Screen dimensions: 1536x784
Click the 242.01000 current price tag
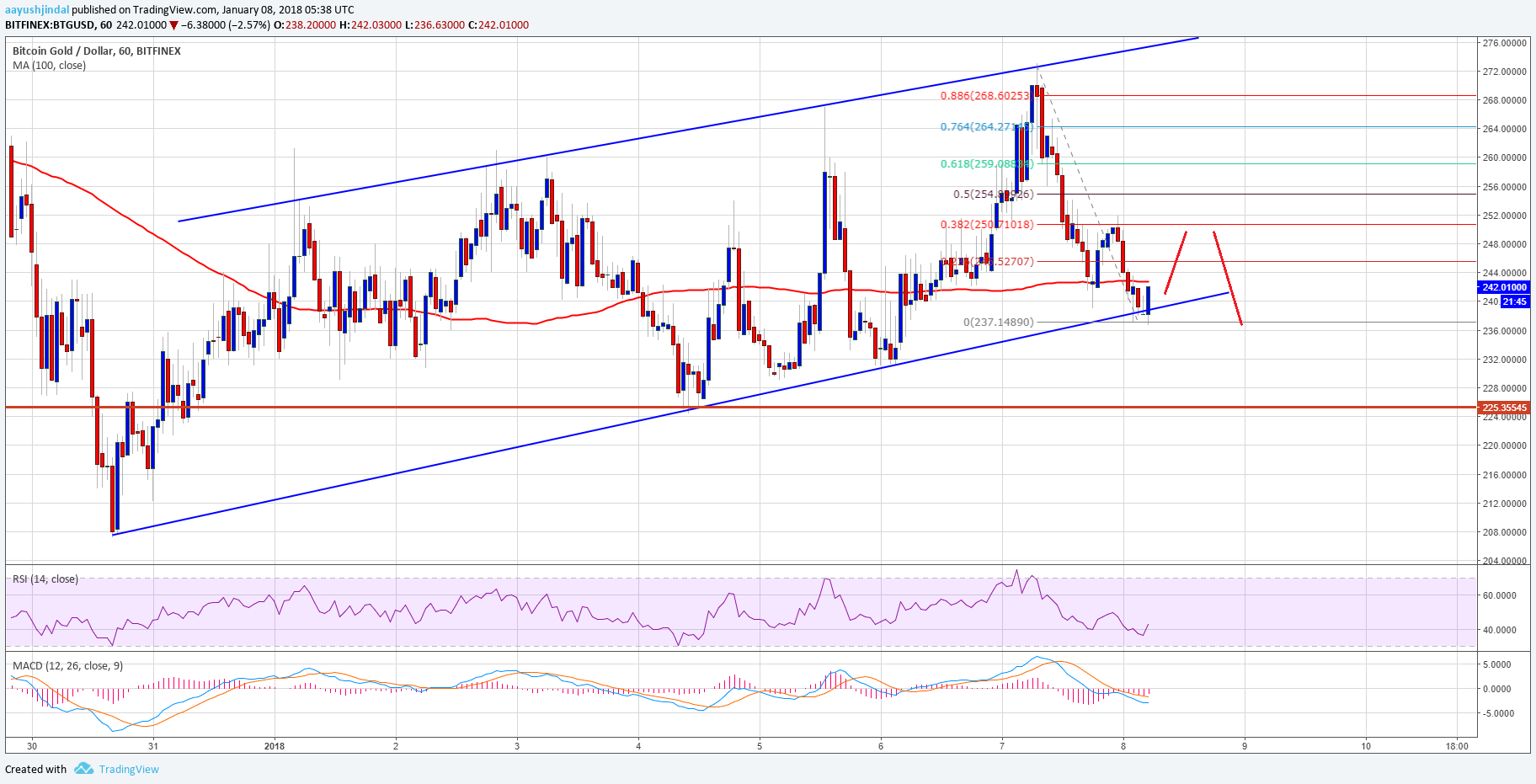click(1504, 287)
